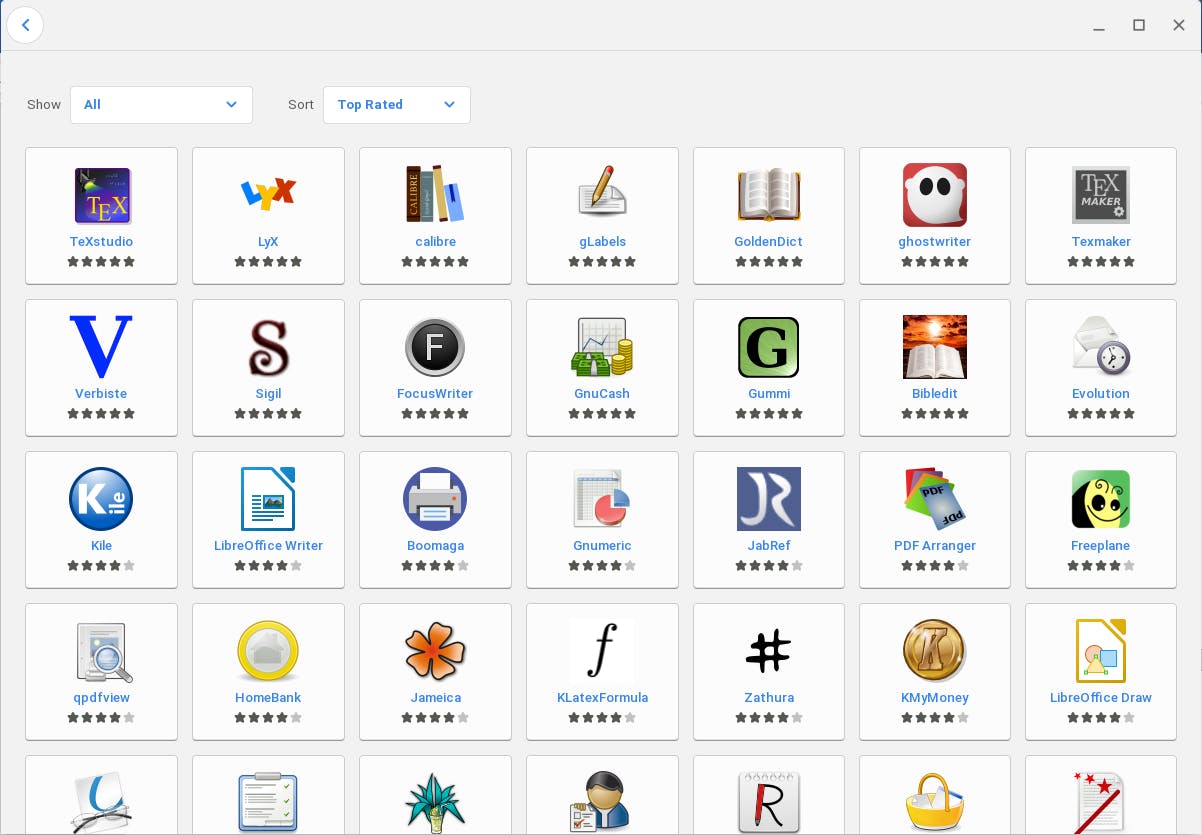Screen dimensions: 1202x835
Task: Click the KLatexFormula f icon
Action: (602, 651)
